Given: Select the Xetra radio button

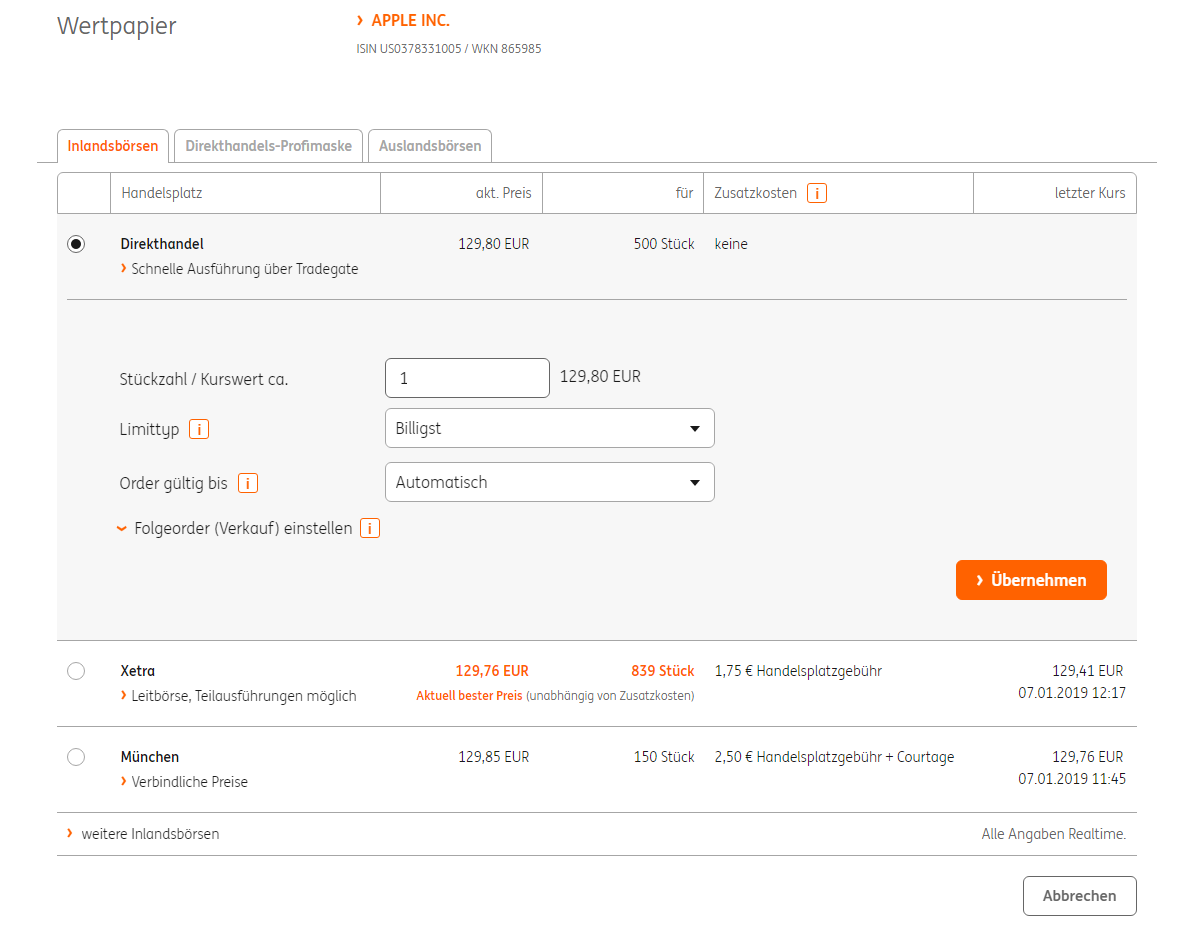Looking at the screenshot, I should pos(76,671).
